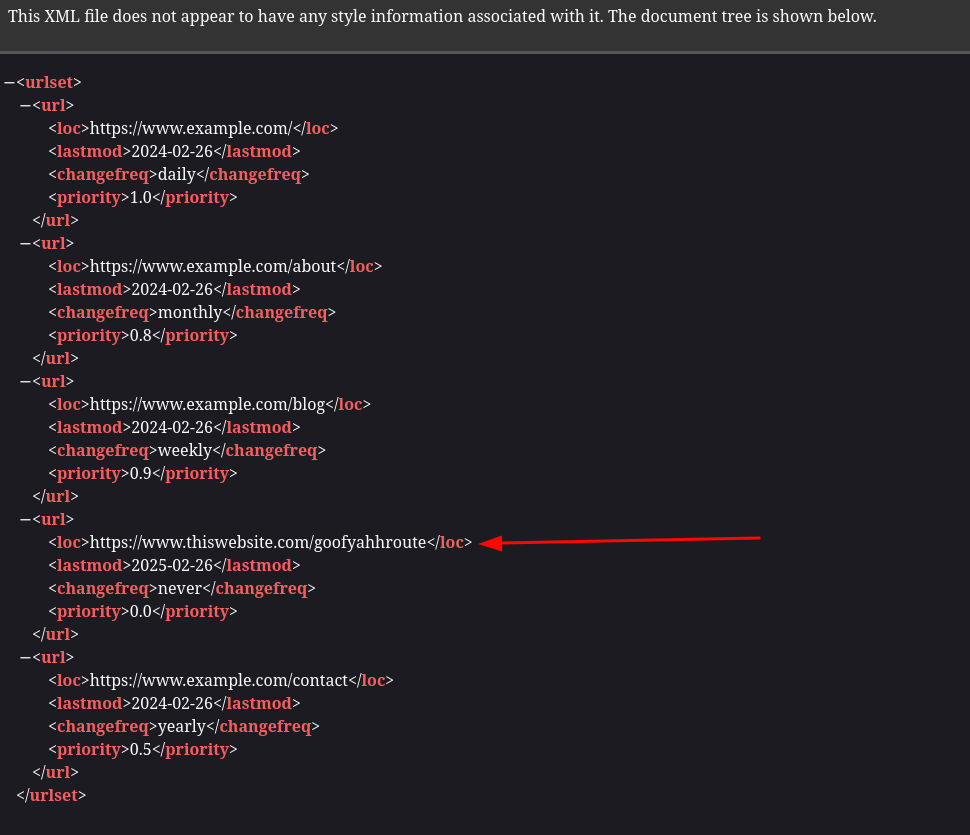The height and width of the screenshot is (835, 970).
Task: Click the priority value 0.0
Action: pyautogui.click(x=141, y=612)
